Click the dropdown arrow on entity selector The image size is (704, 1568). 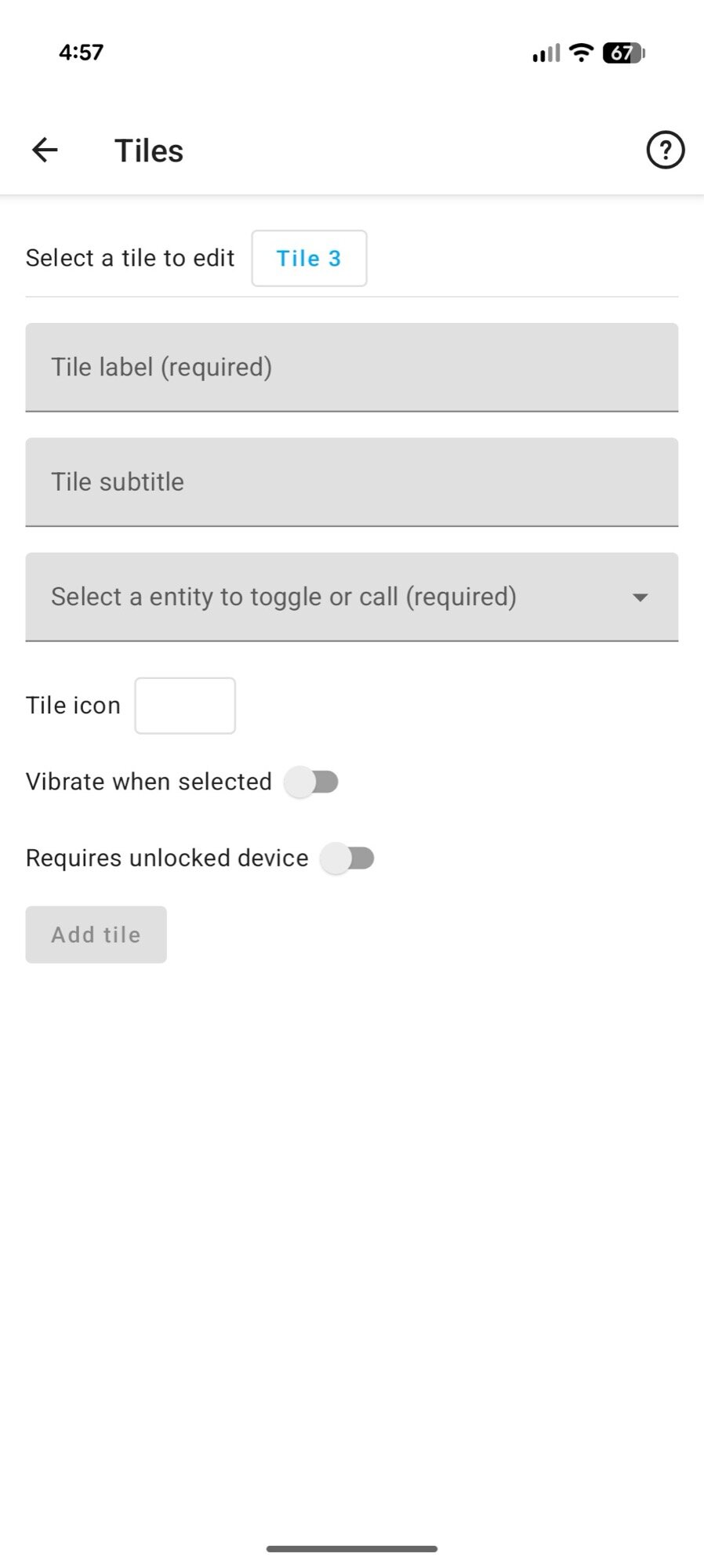pos(642,597)
